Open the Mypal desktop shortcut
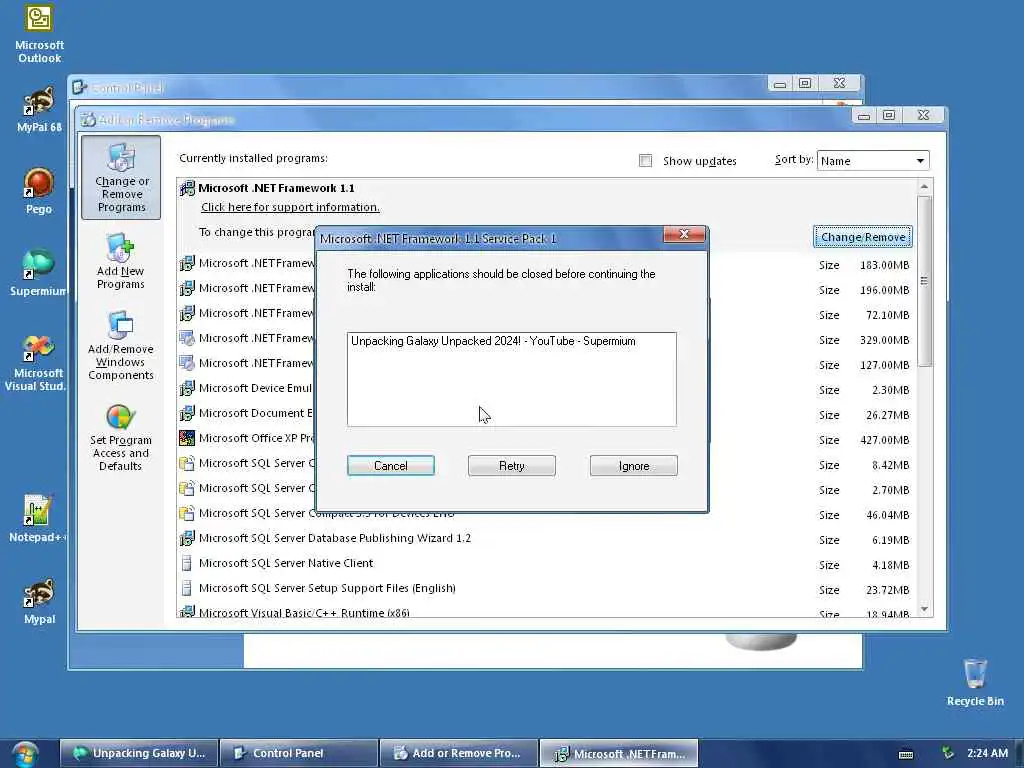1024x768 pixels. pos(39,601)
